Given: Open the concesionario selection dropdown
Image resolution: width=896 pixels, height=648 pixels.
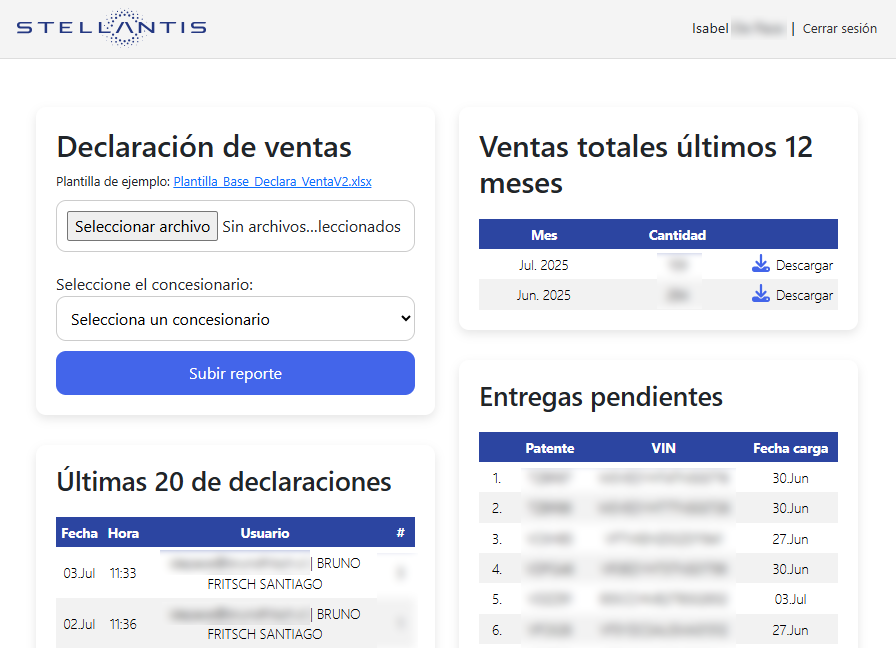Looking at the screenshot, I should 235,318.
